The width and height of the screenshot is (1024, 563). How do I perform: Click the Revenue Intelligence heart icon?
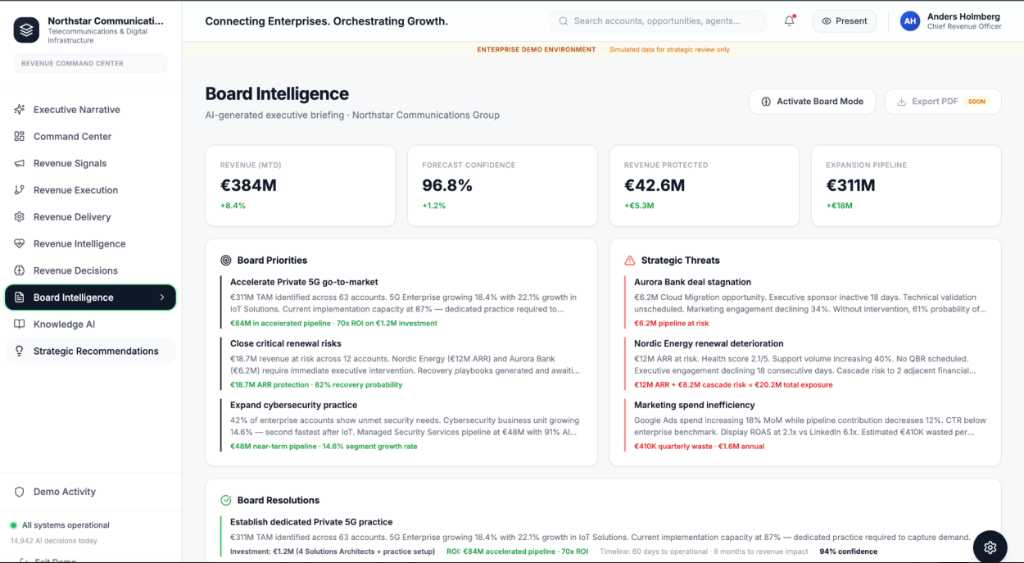click(x=20, y=244)
